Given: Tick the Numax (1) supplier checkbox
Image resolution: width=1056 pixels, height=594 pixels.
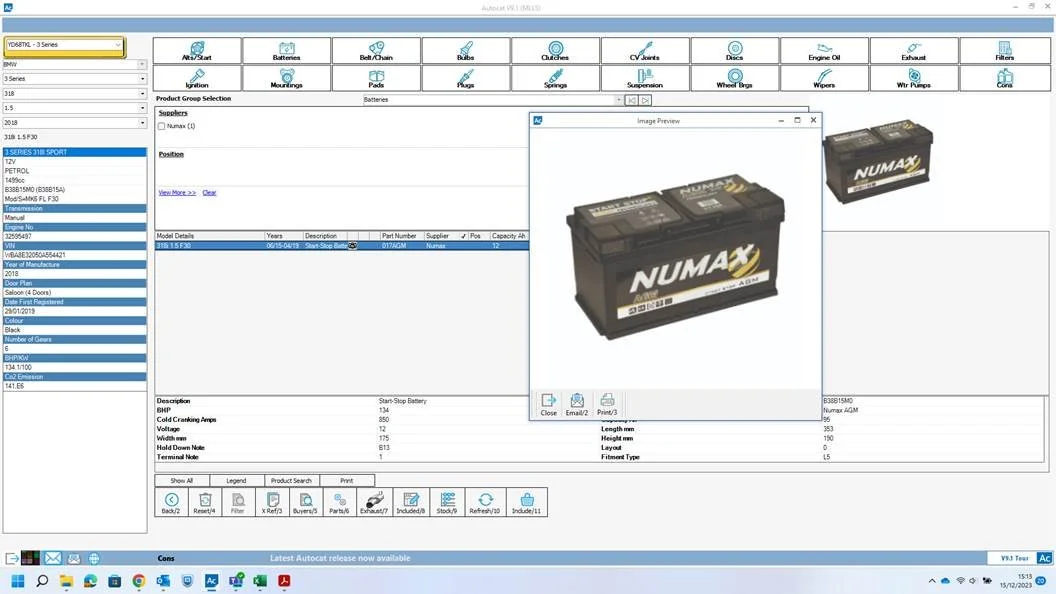Looking at the screenshot, I should [162, 126].
